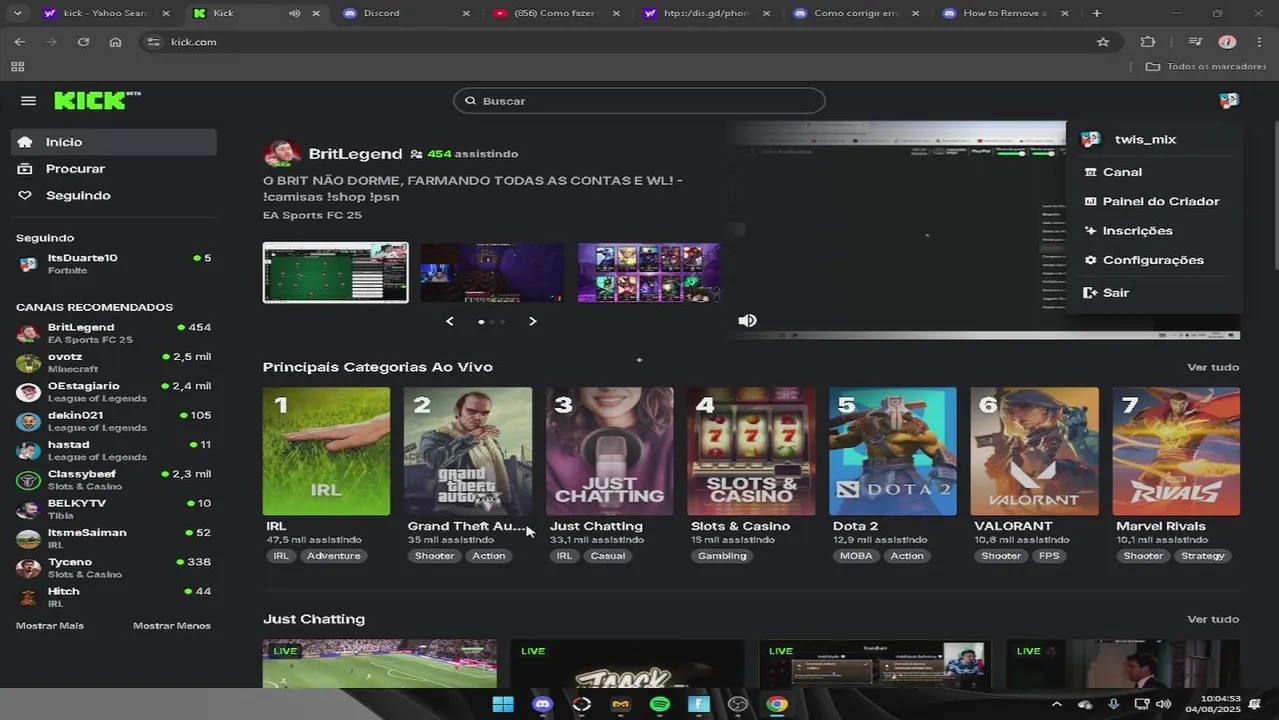The height and width of the screenshot is (720, 1279).
Task: Select the first carousel thumbnail with soccer field
Action: click(x=336, y=272)
